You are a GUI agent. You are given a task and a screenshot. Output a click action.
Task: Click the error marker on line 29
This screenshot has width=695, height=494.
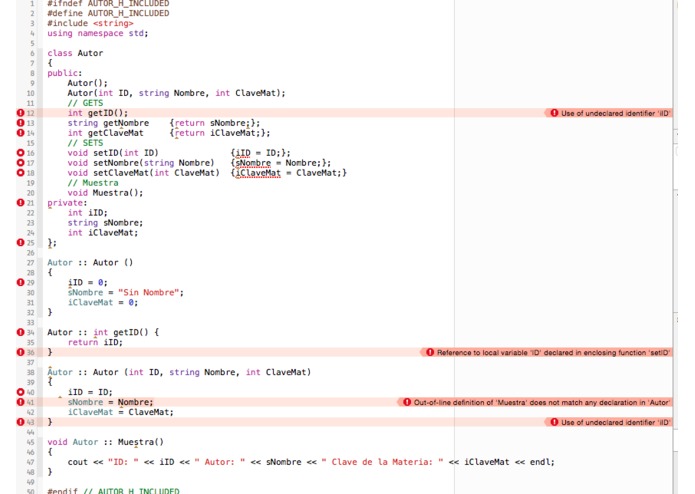click(20, 282)
